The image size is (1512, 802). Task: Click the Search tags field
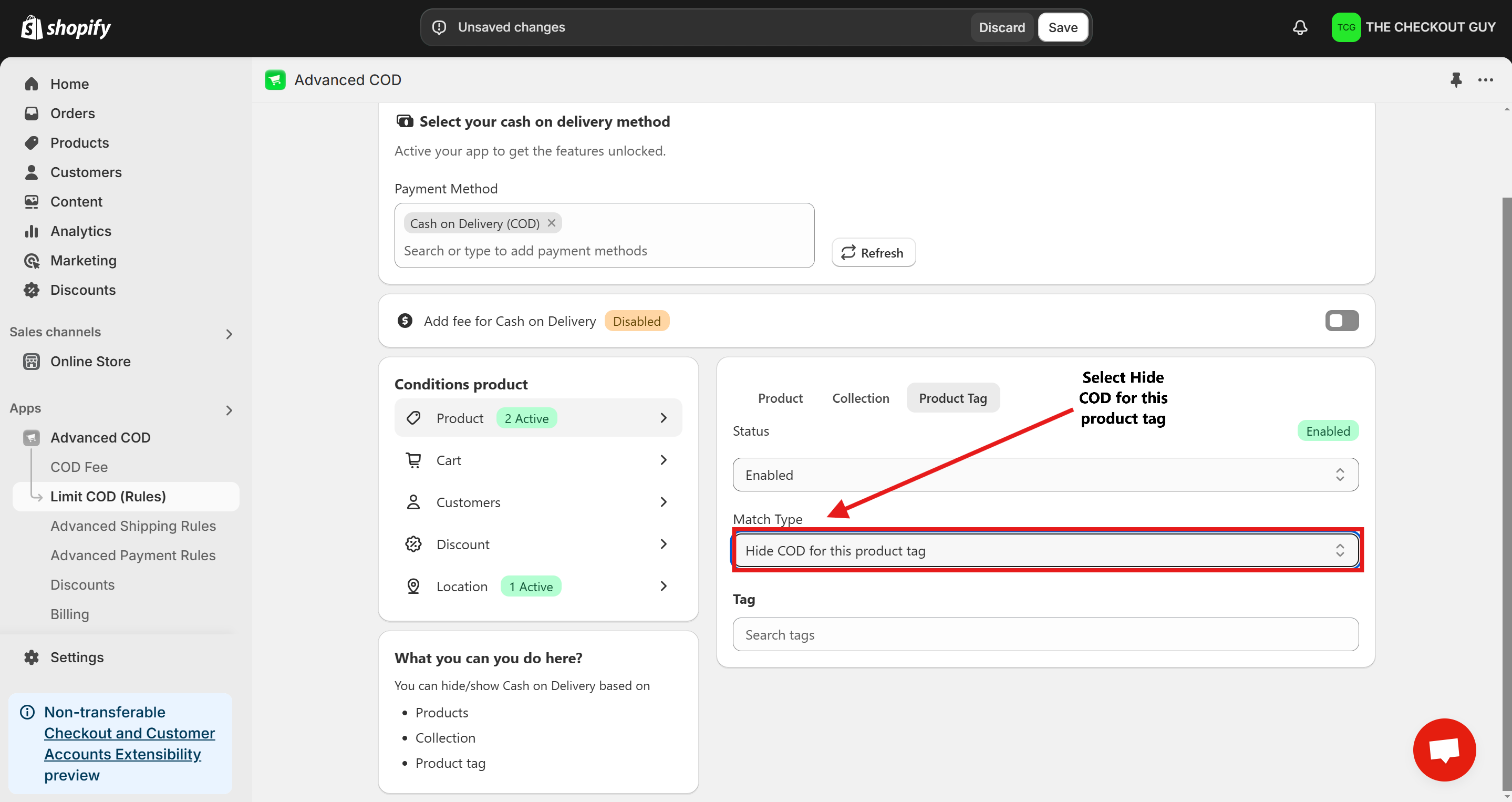coord(1045,634)
